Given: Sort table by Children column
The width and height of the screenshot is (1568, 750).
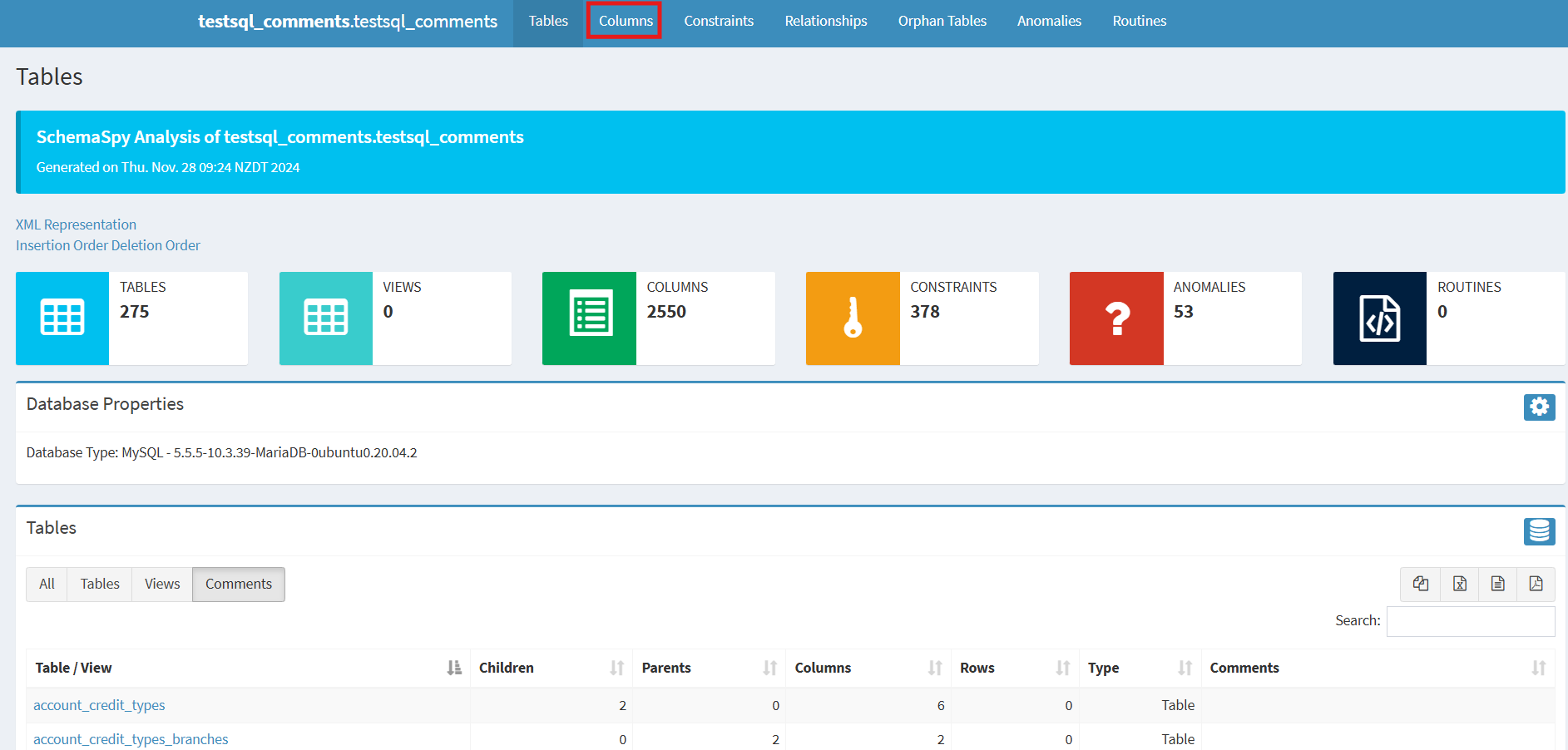Looking at the screenshot, I should point(550,668).
